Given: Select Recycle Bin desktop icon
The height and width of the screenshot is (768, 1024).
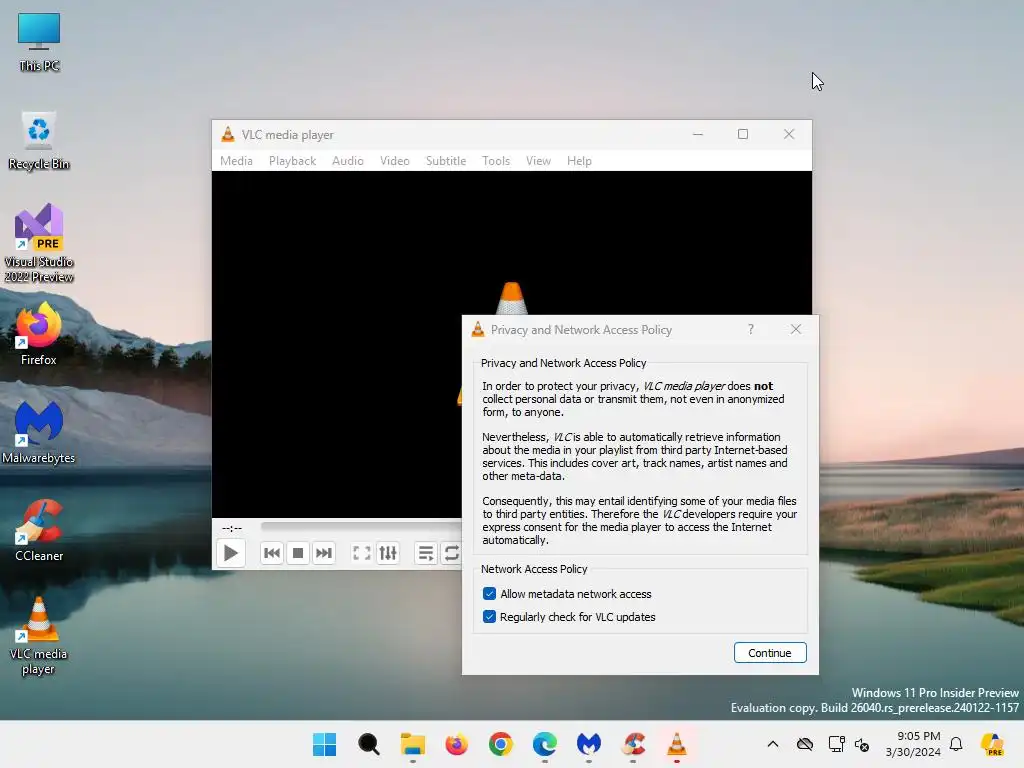Looking at the screenshot, I should (39, 140).
